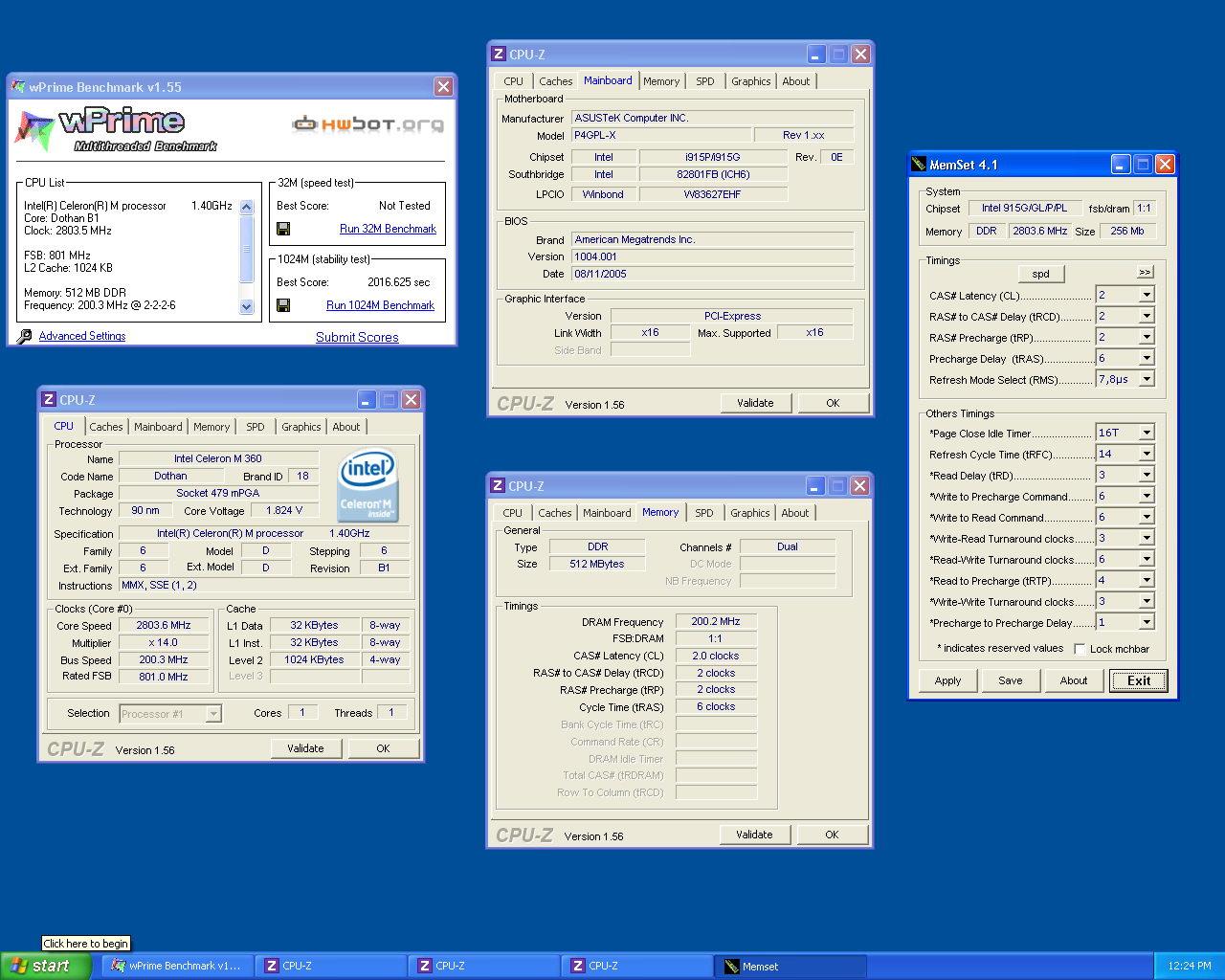Click the MemSet title bar icon
Viewport: 1225px width, 980px height.
point(919,165)
